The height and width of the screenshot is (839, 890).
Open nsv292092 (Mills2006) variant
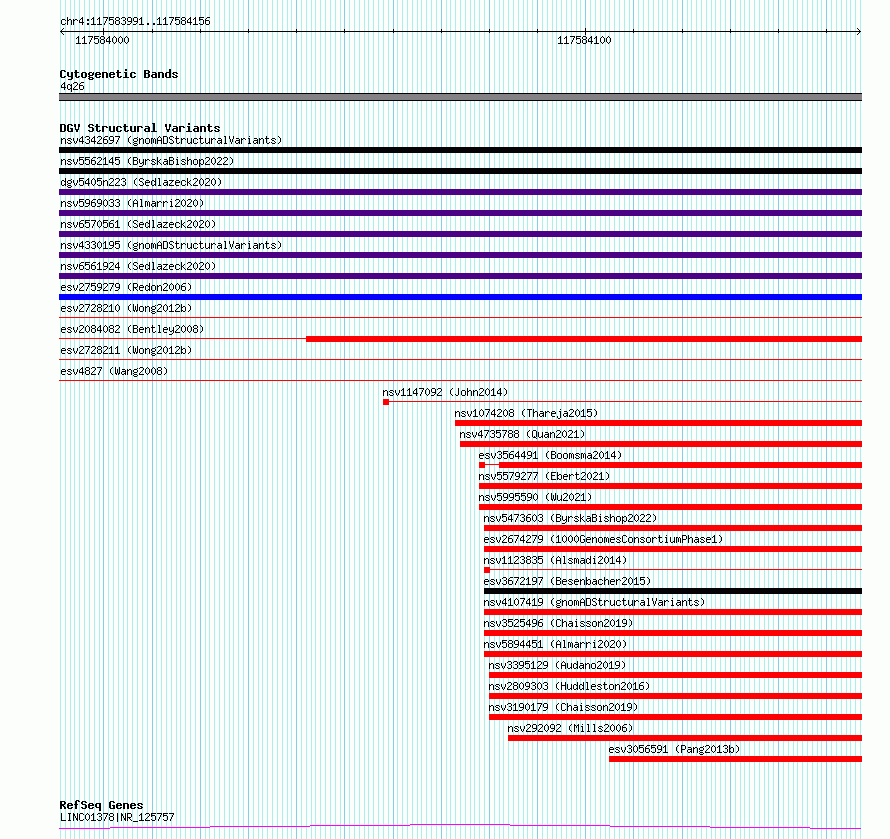570,728
